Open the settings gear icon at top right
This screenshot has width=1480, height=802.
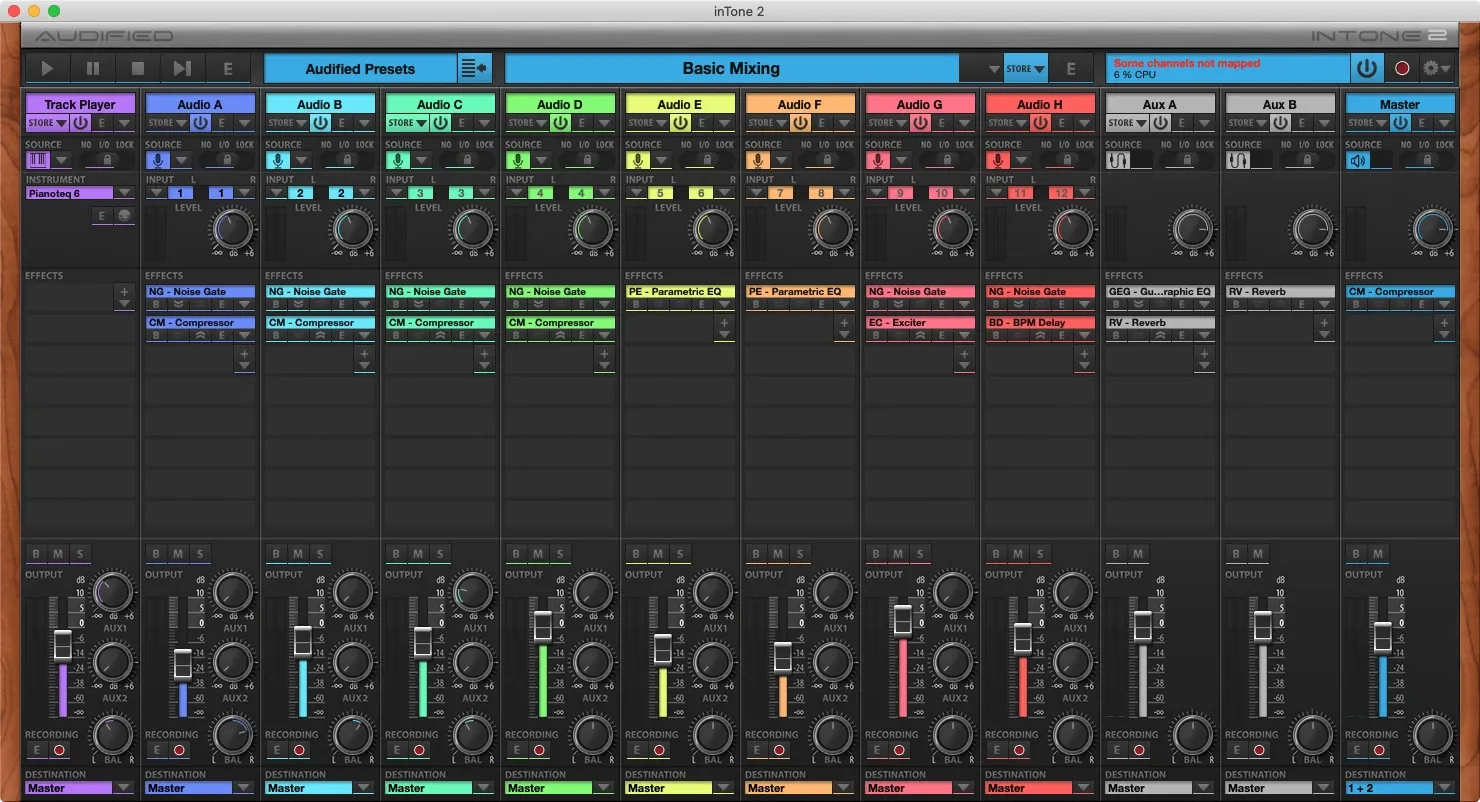(x=1432, y=68)
